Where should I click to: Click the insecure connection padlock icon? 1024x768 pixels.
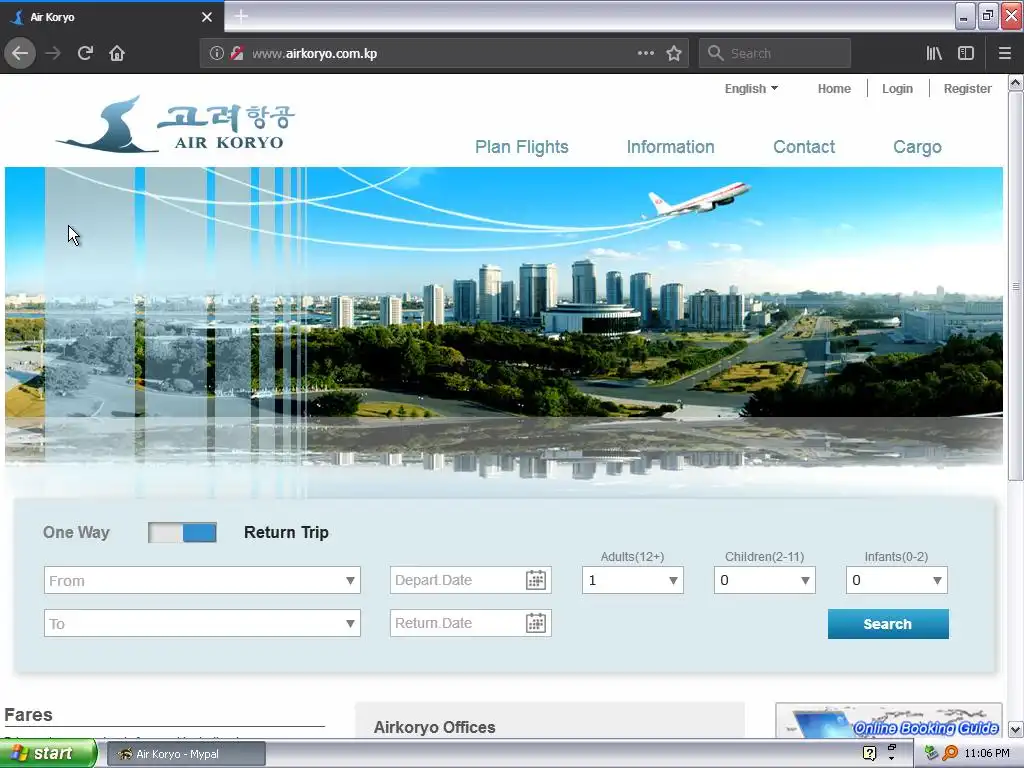click(236, 53)
